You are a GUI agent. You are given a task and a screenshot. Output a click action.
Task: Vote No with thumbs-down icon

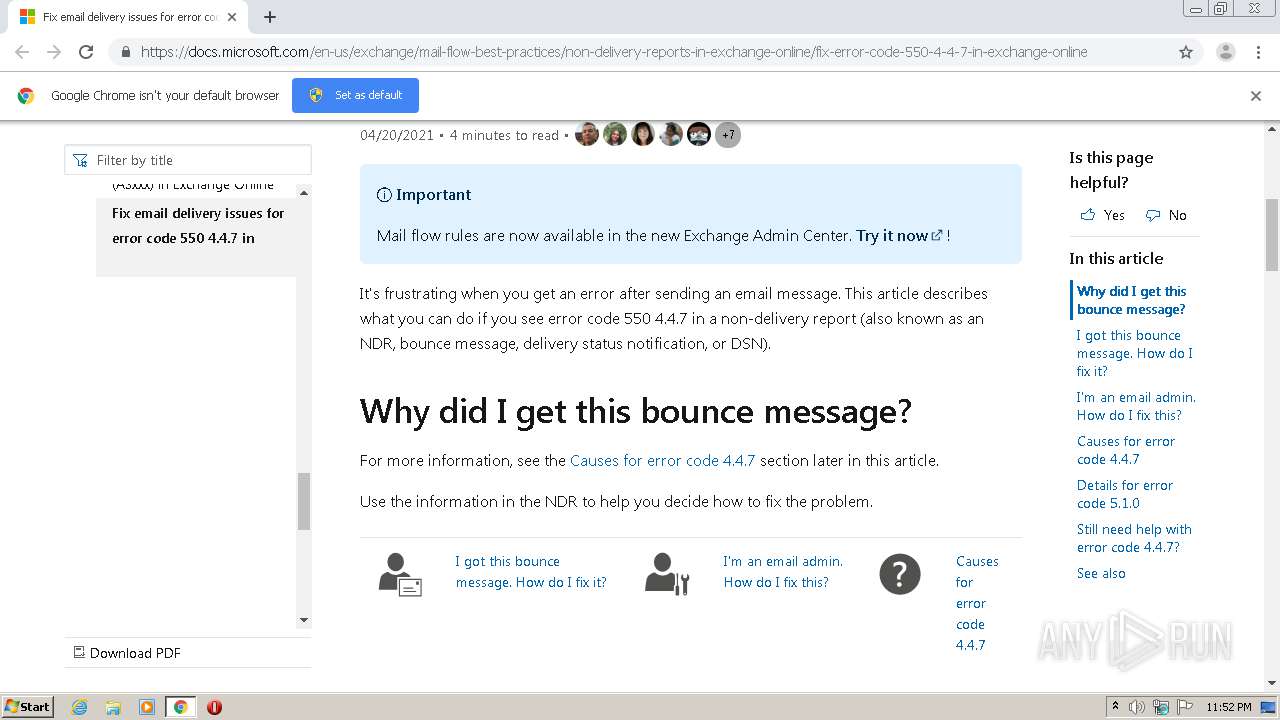coord(1166,215)
